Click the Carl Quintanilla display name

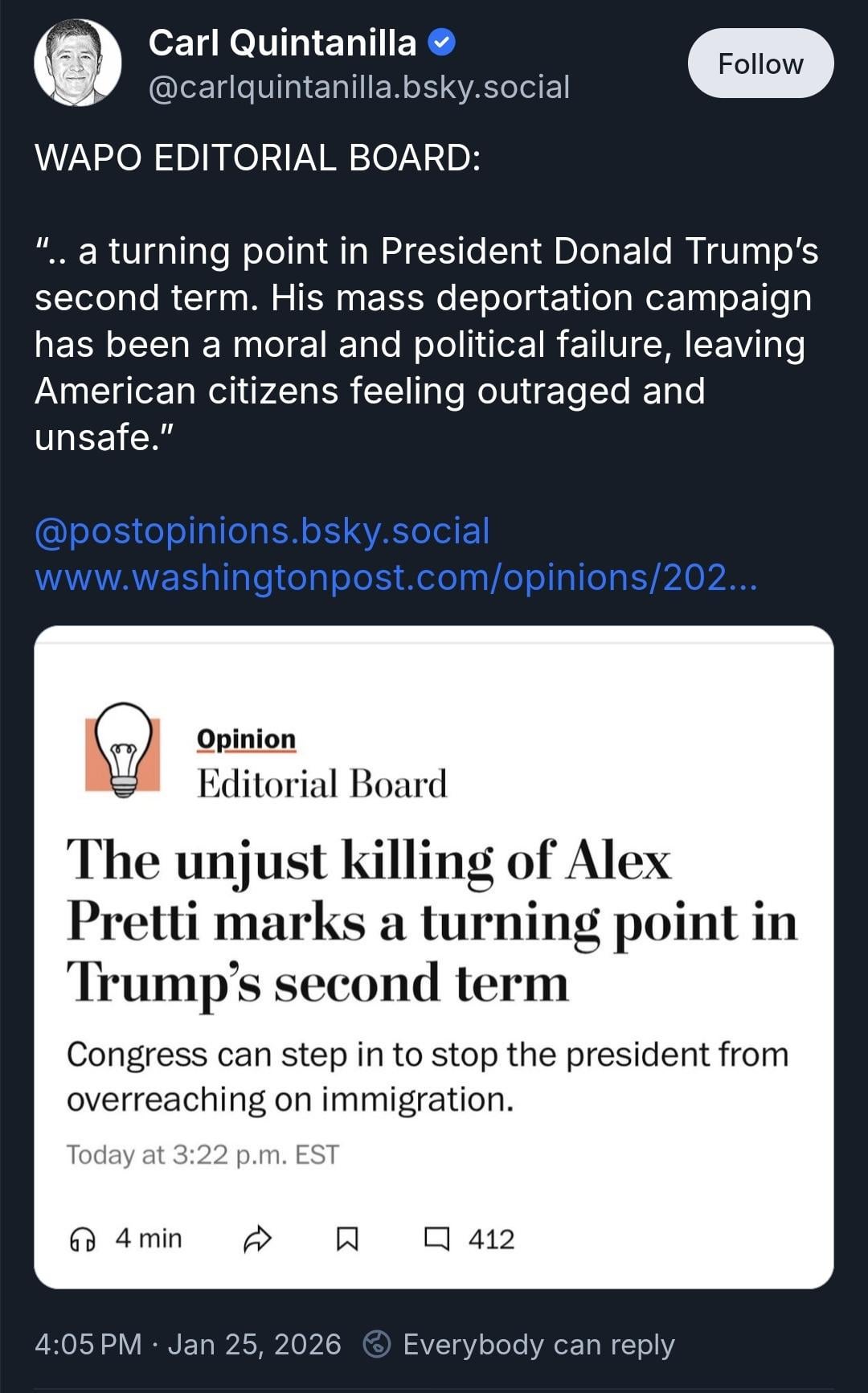click(282, 43)
